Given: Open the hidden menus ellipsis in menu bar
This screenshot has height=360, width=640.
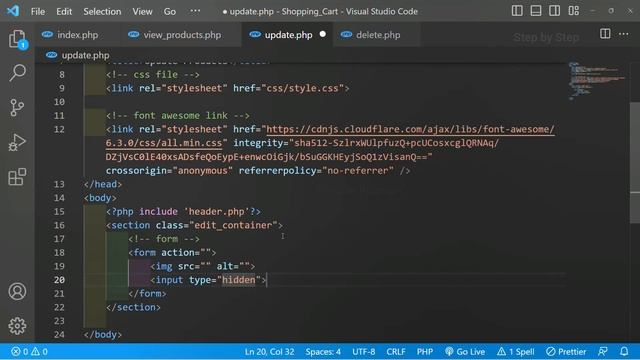Looking at the screenshot, I should [x=195, y=11].
